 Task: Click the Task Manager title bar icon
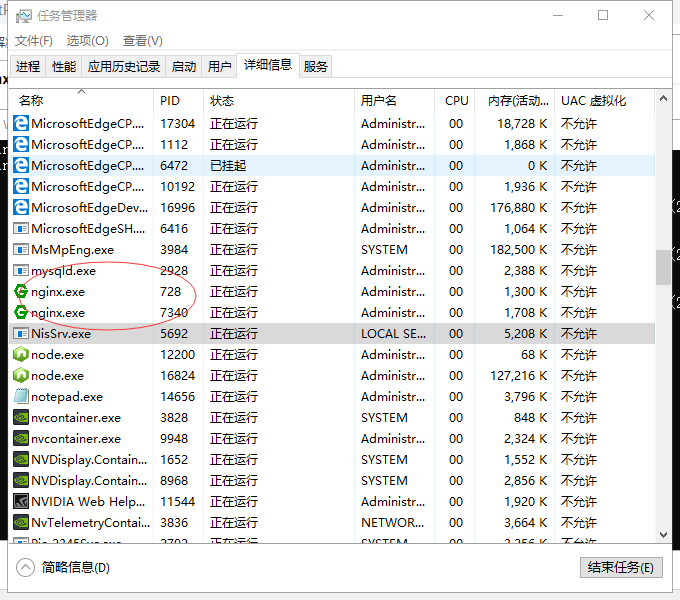(x=23, y=16)
